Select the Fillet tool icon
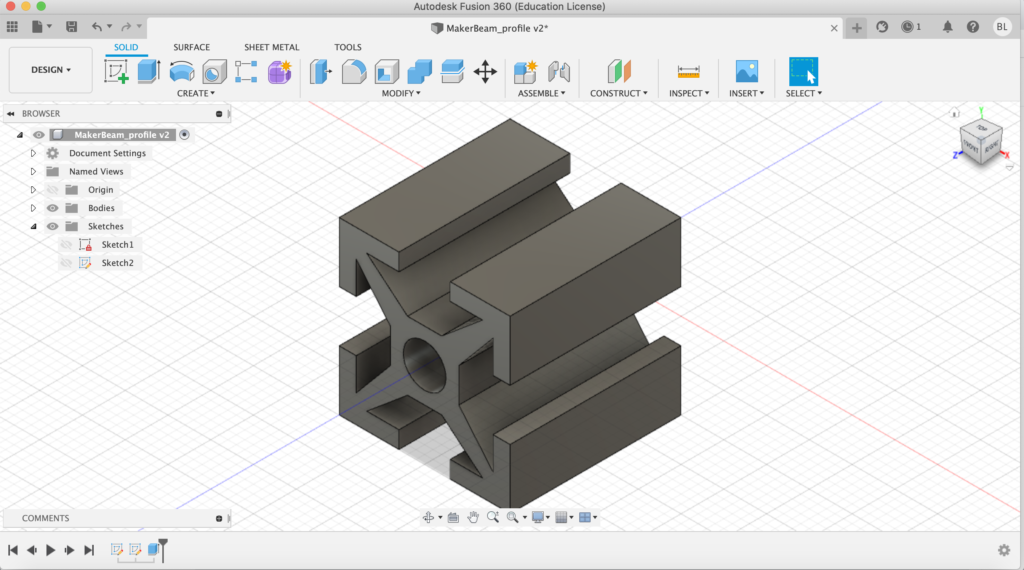1024x570 pixels. 354,72
